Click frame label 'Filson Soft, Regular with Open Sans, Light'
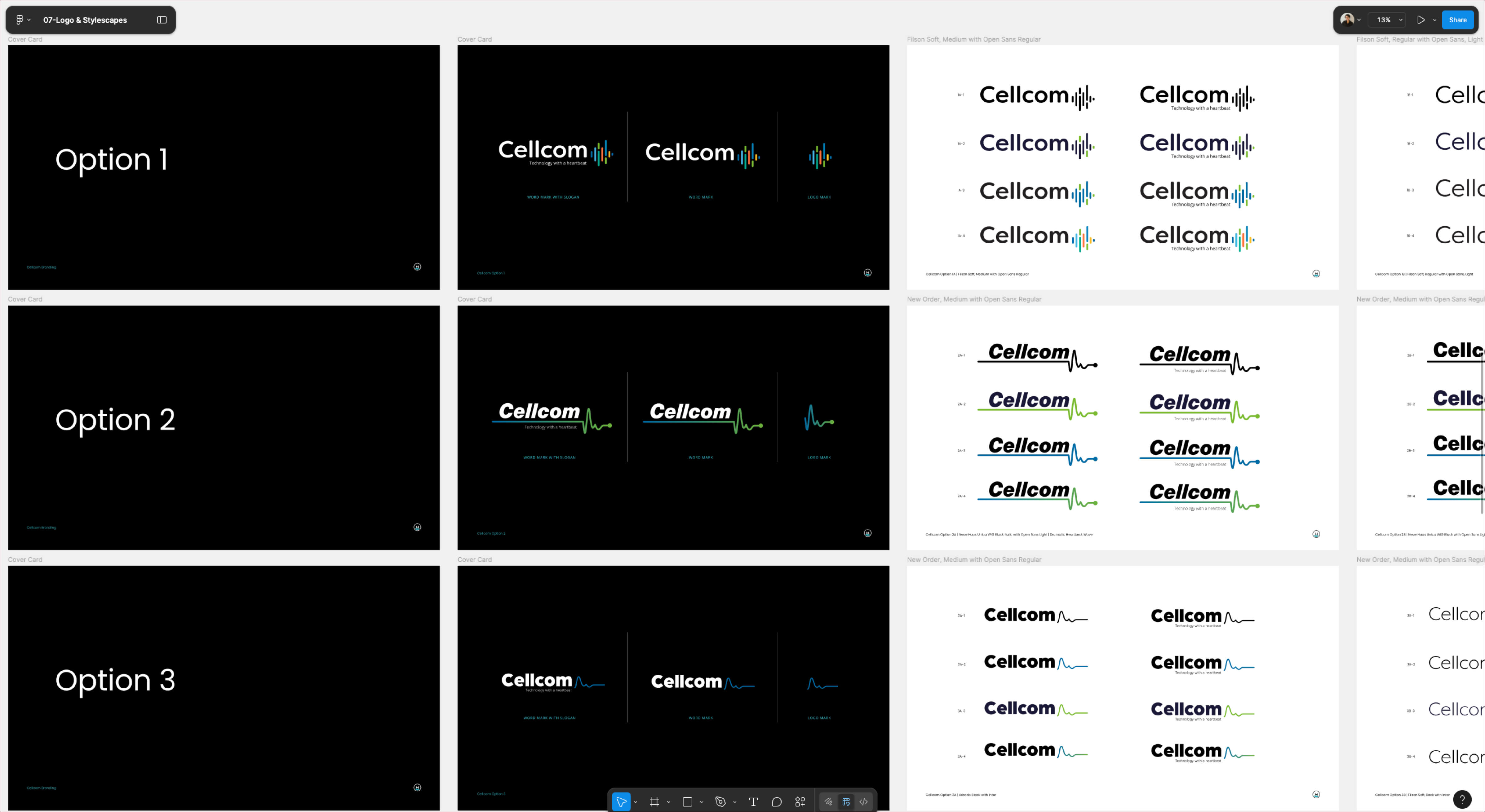 [x=1419, y=39]
